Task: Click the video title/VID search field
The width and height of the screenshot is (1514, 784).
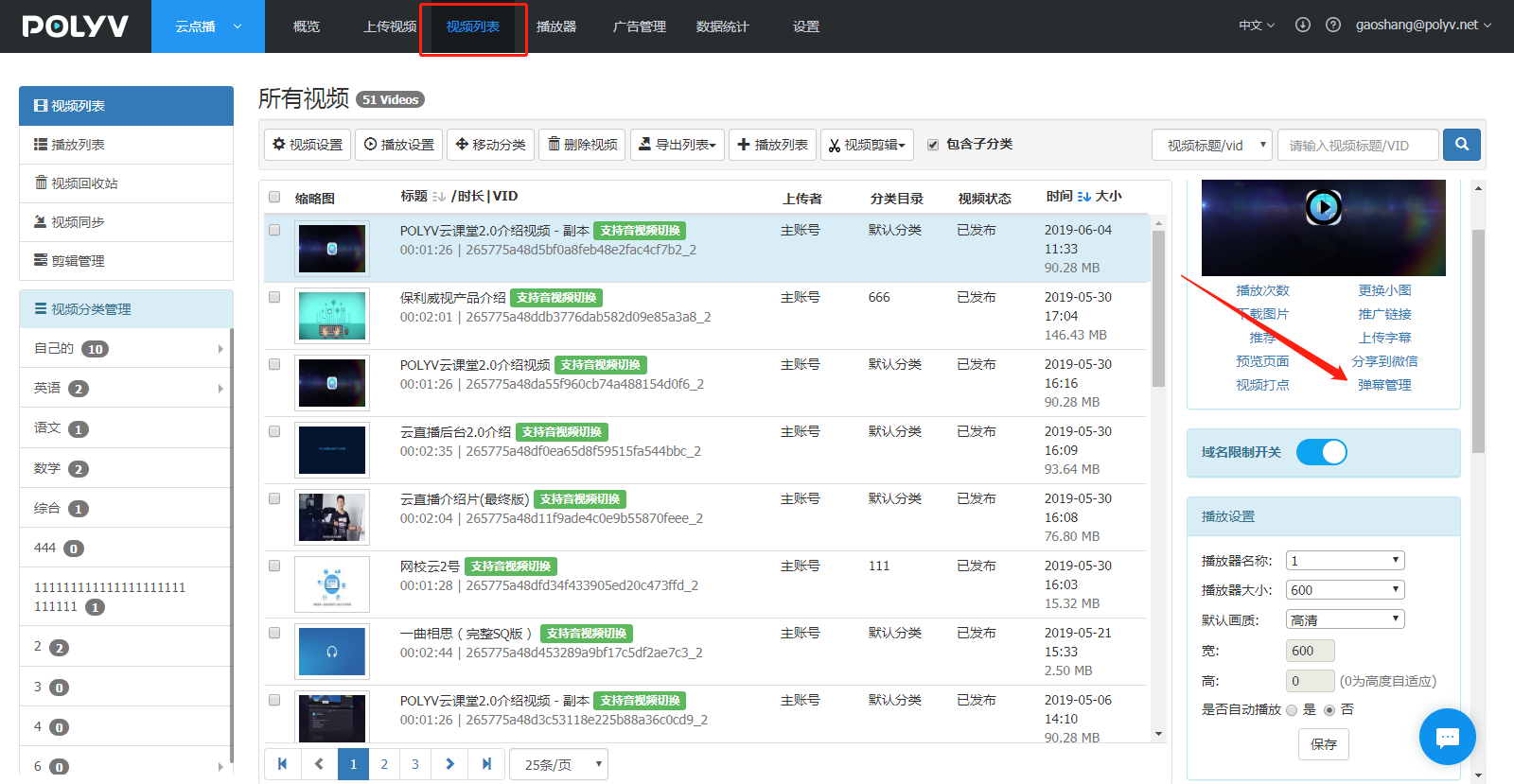Action: (1358, 145)
